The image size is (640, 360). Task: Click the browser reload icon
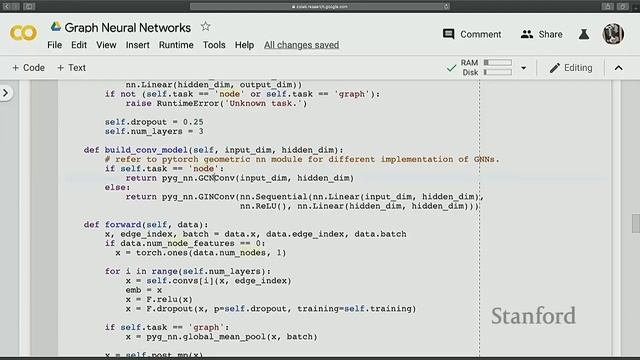tap(446, 7)
